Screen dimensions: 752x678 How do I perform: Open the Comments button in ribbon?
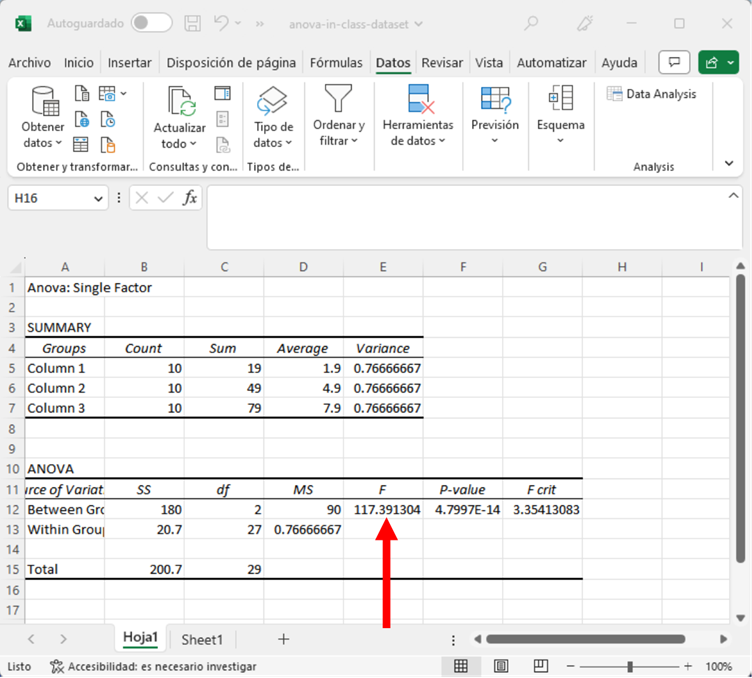pyautogui.click(x=677, y=62)
